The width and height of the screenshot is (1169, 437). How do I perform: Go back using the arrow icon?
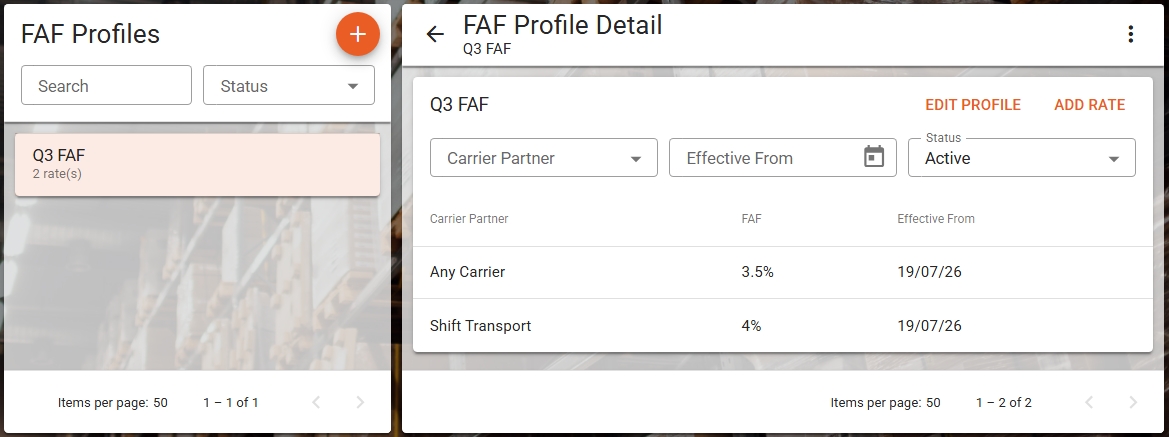point(435,34)
